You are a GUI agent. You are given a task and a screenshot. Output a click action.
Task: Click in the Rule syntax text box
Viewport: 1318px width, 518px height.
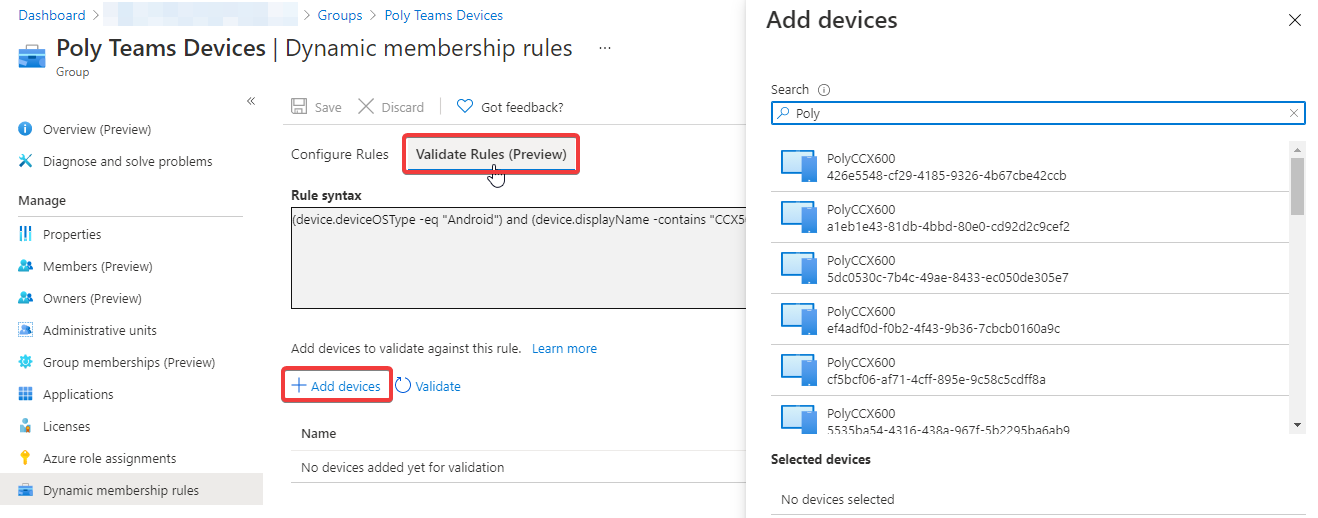(518, 258)
